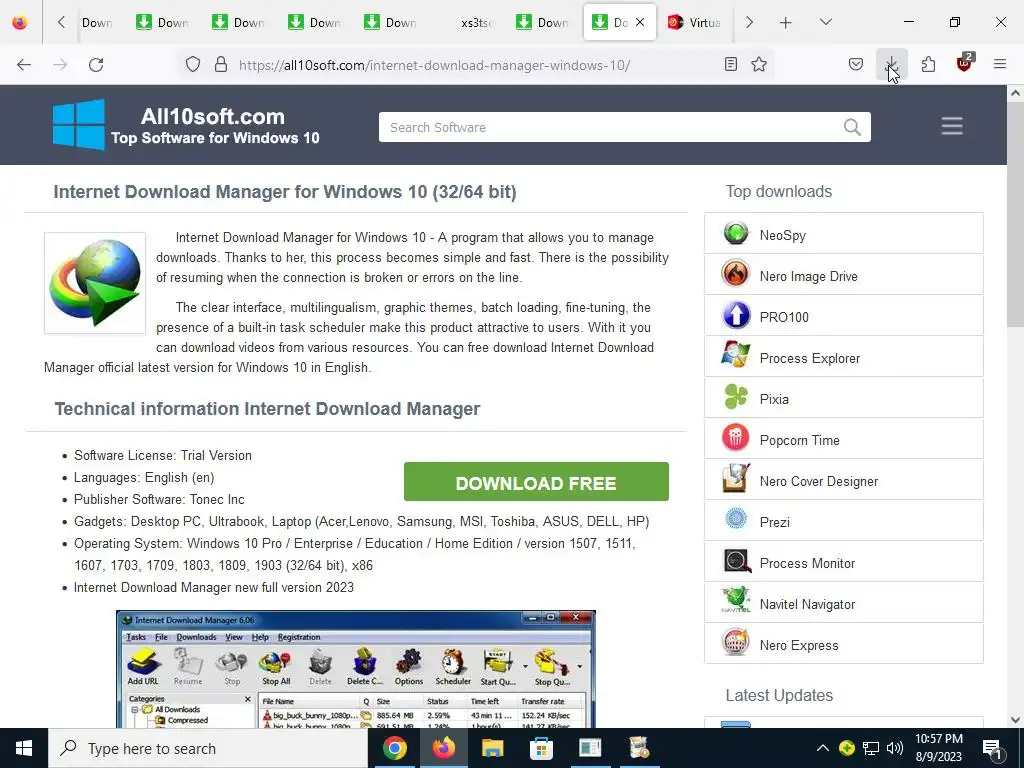The height and width of the screenshot is (768, 1024).
Task: Click the All10soft Windows logo
Action: (x=78, y=124)
